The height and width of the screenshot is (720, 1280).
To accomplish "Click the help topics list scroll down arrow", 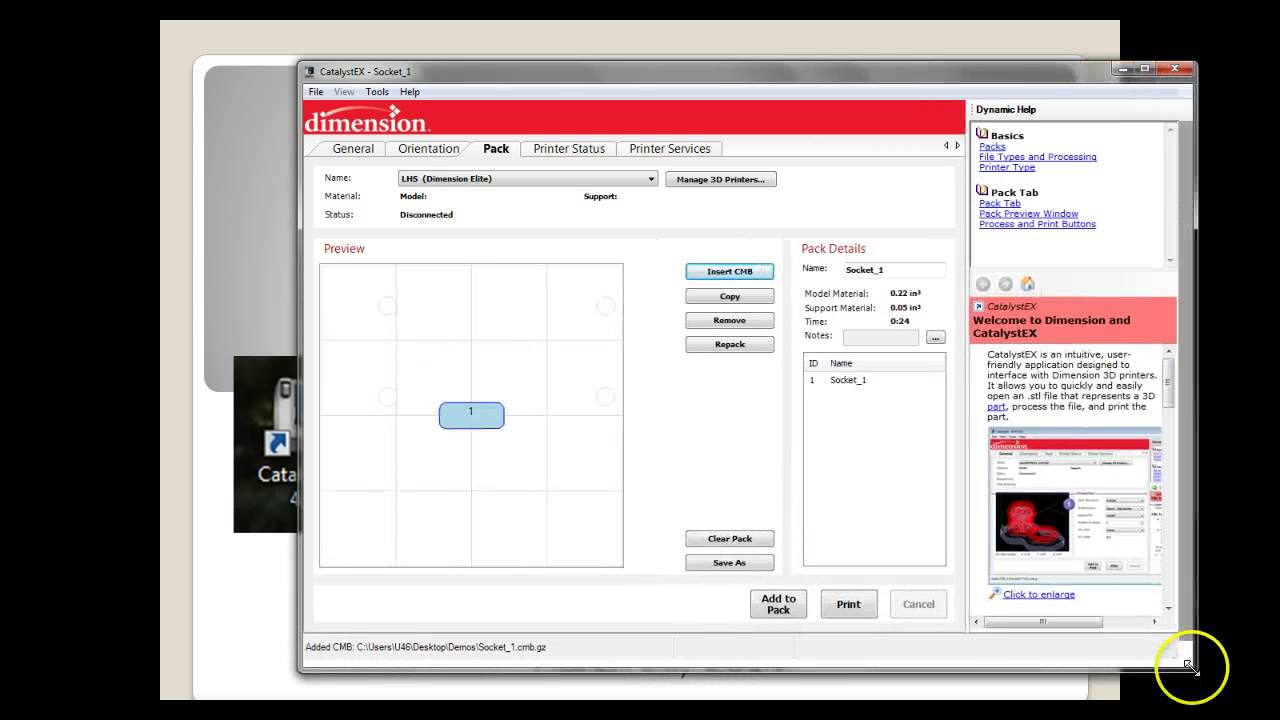I will click(1171, 260).
